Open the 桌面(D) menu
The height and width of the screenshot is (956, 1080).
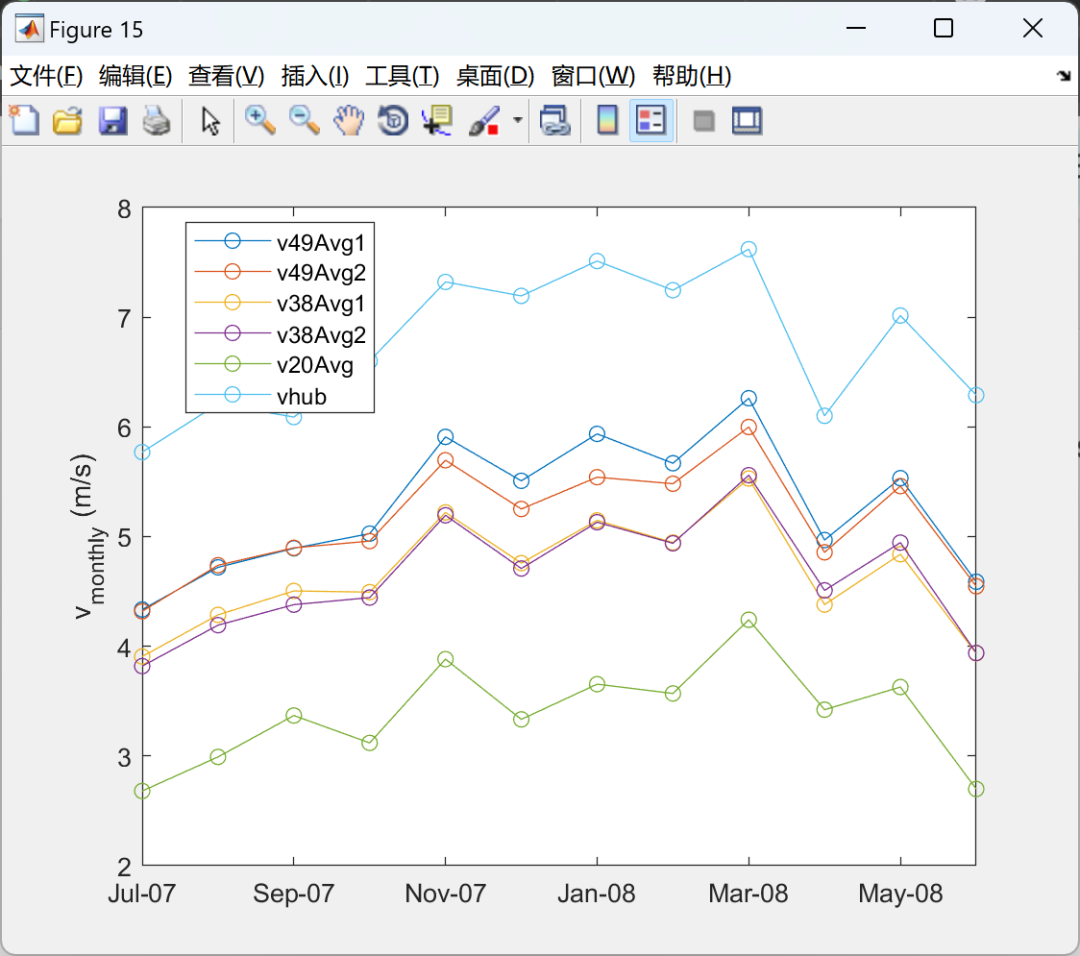click(495, 76)
